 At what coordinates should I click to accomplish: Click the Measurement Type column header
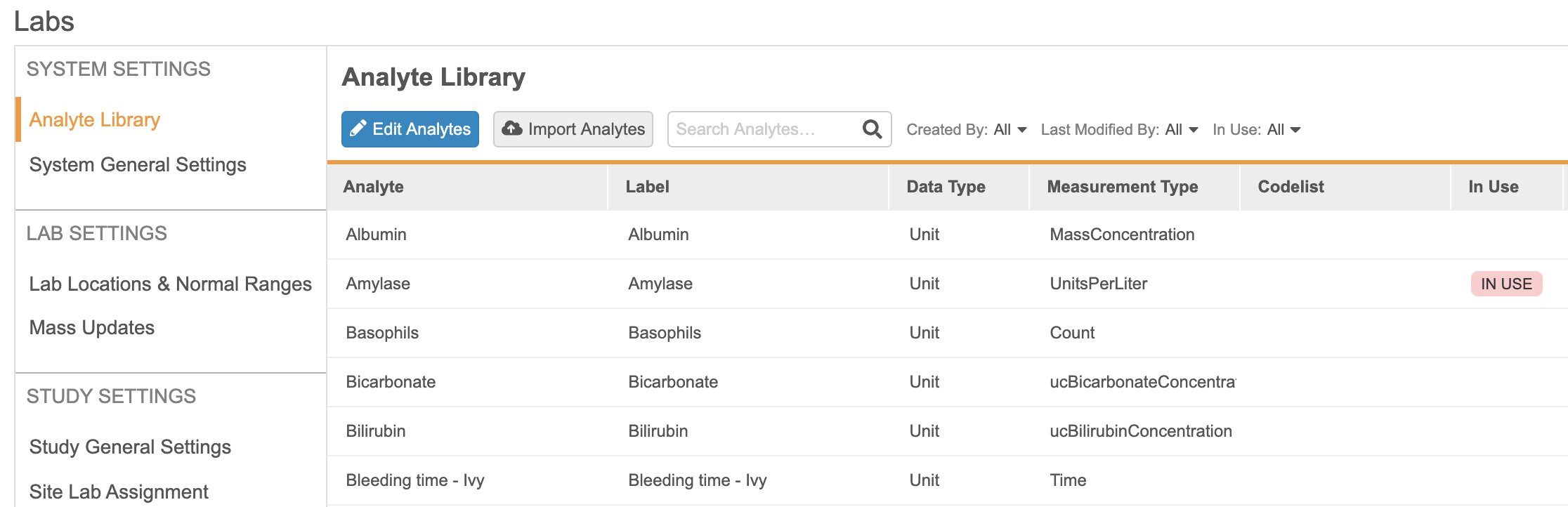pyautogui.click(x=1123, y=187)
